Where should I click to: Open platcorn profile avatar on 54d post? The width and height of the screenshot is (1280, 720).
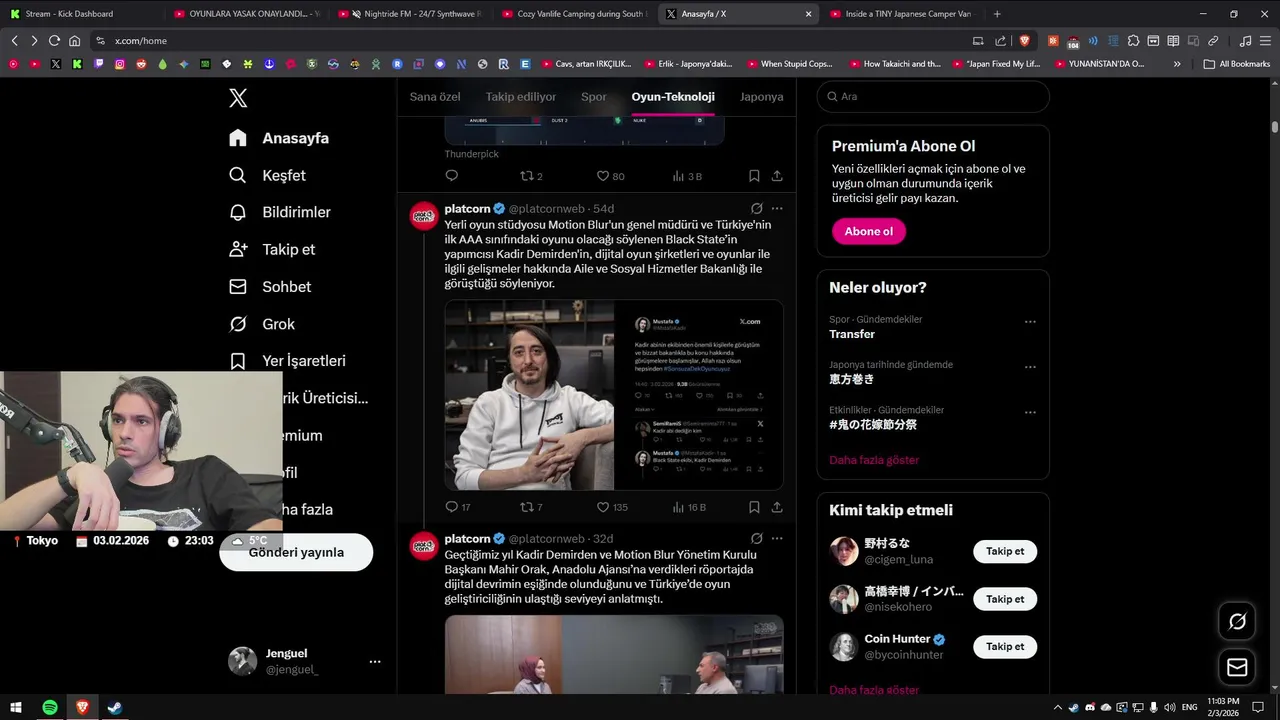pos(424,215)
